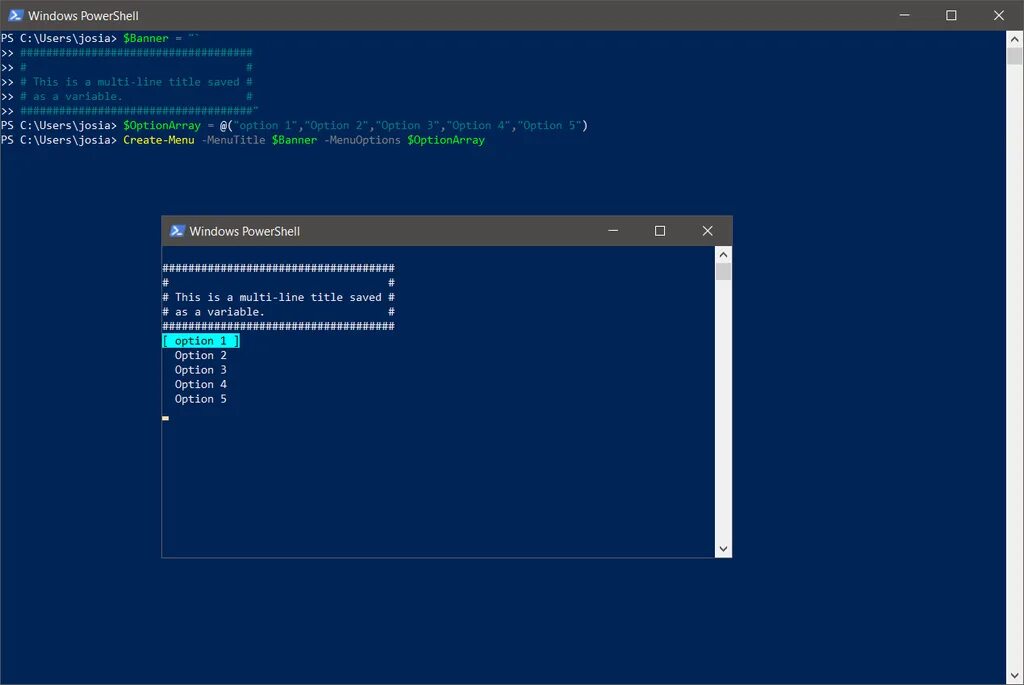Click '$Banner' variable on first prompt line
The image size is (1024, 685).
point(146,39)
